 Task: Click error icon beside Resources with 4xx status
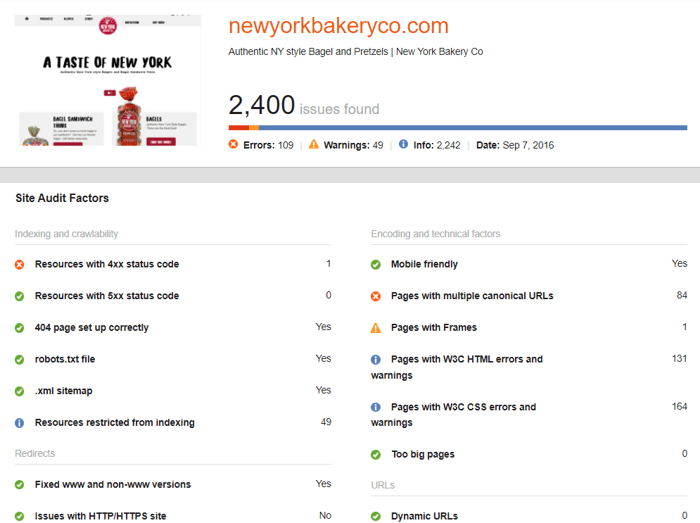(19, 265)
